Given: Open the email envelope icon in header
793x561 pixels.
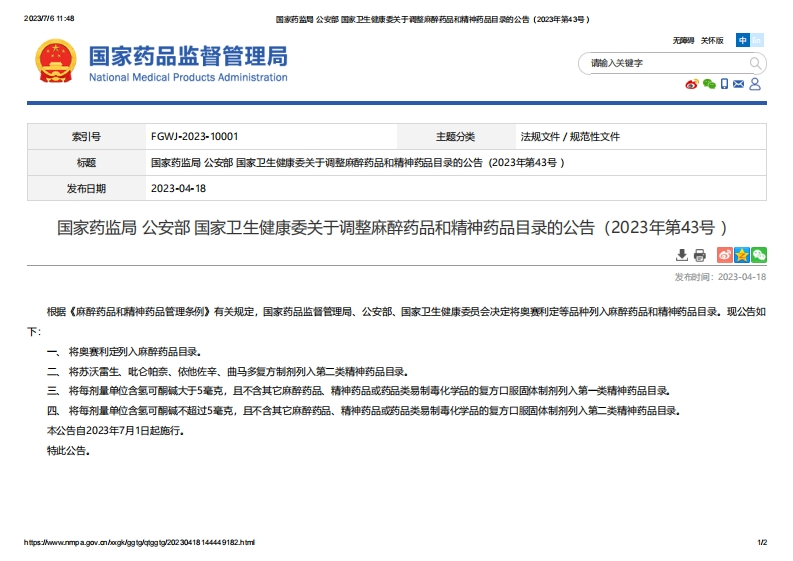Looking at the screenshot, I should (739, 84).
